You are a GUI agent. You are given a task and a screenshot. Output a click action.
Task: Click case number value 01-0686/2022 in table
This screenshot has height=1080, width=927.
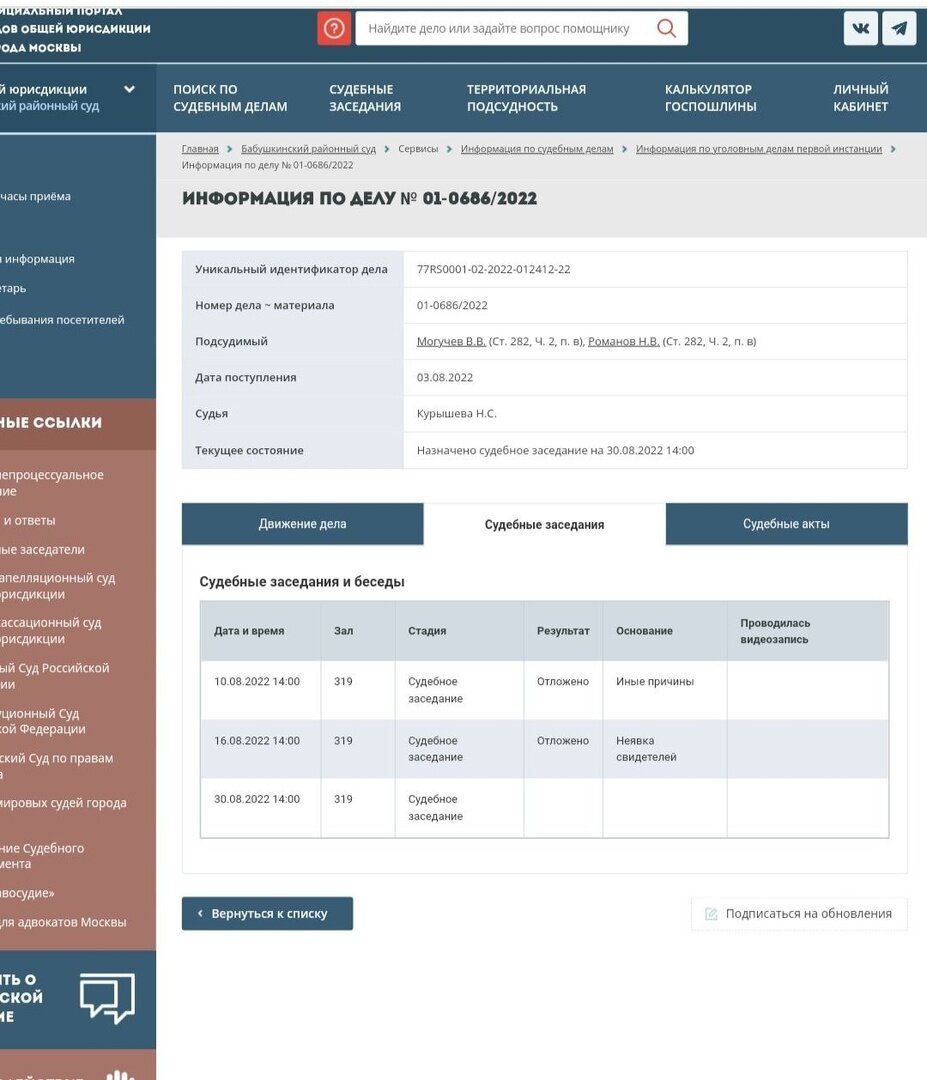(x=452, y=305)
